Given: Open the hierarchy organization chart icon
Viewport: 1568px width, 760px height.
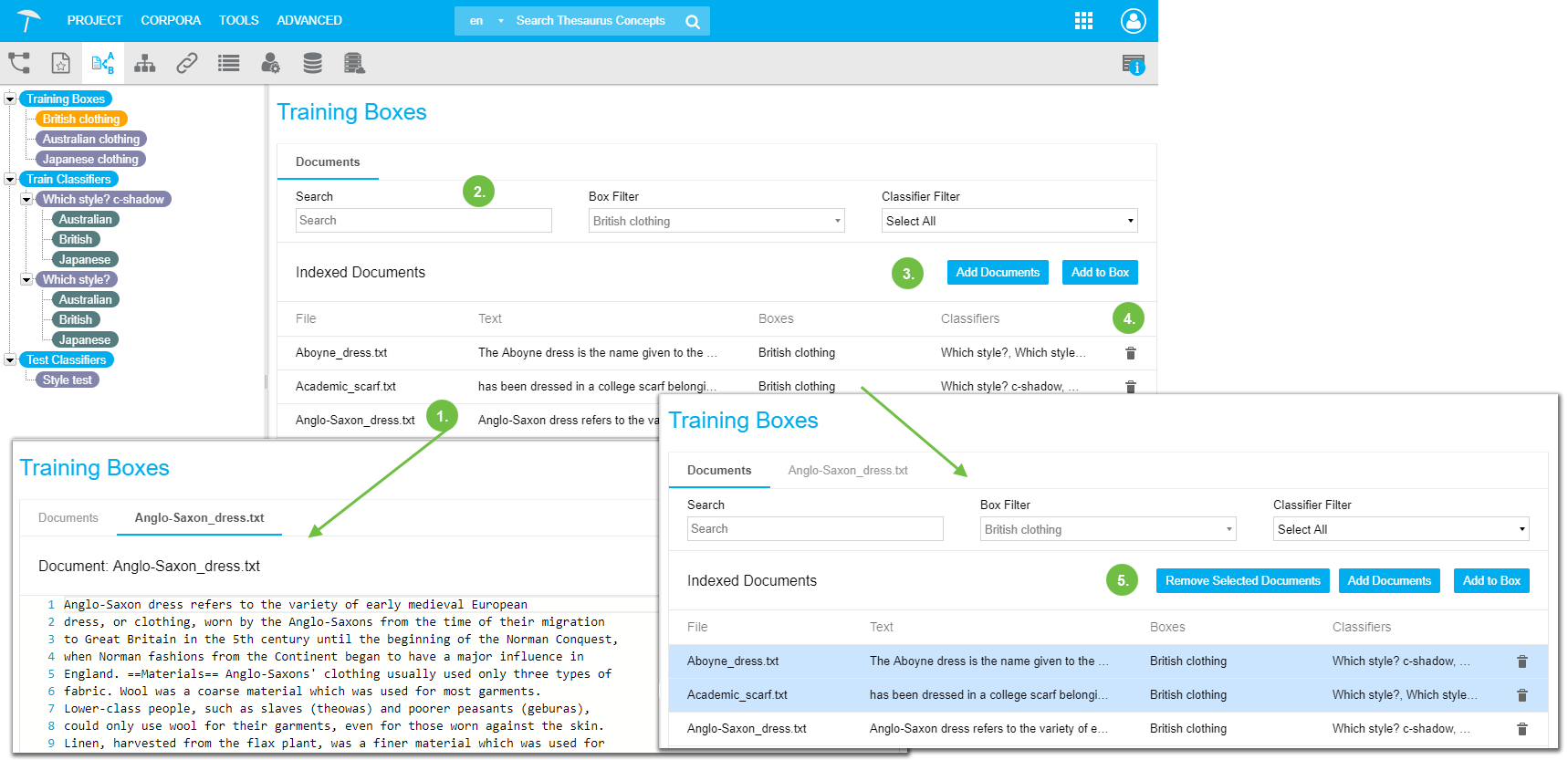Looking at the screenshot, I should tap(145, 63).
